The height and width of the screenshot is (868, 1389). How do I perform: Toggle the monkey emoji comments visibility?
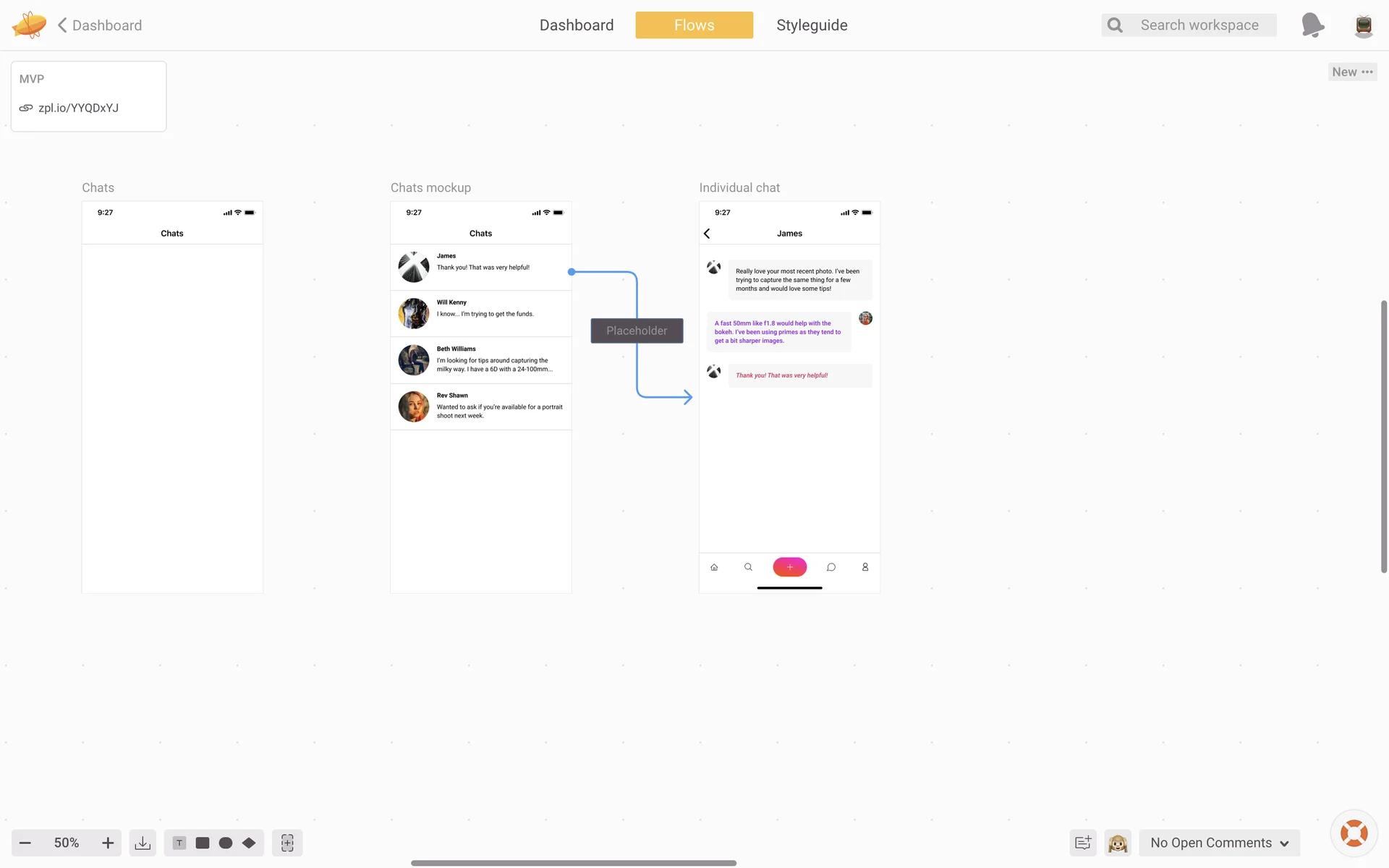1118,843
